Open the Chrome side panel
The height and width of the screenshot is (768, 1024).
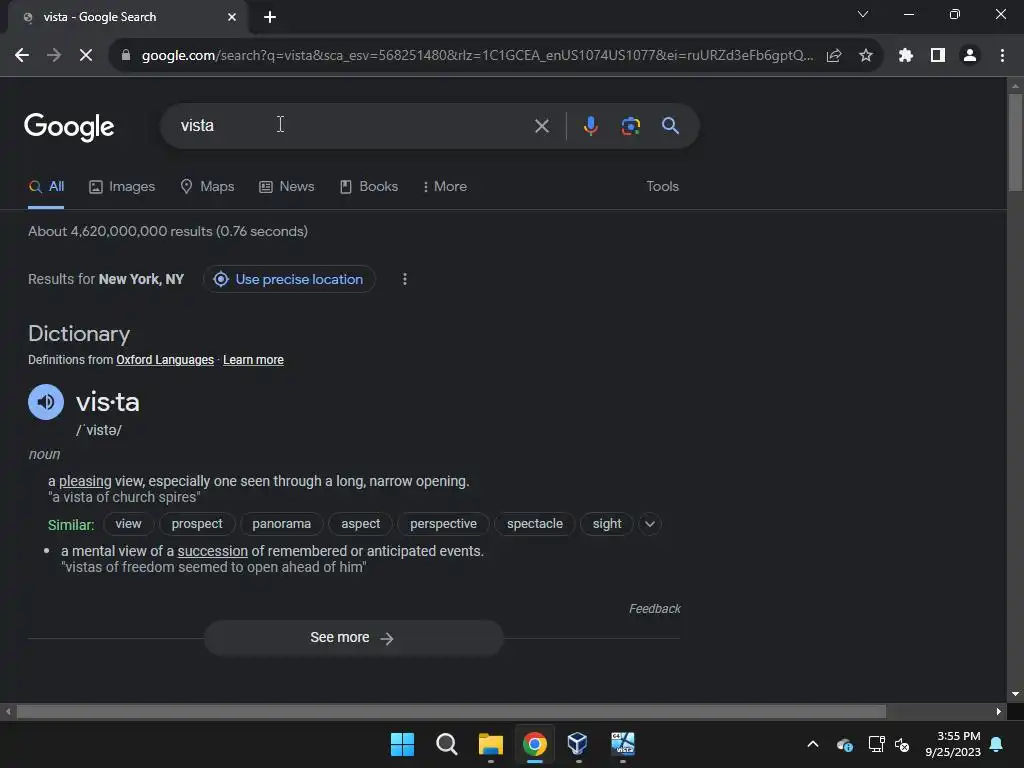point(938,56)
